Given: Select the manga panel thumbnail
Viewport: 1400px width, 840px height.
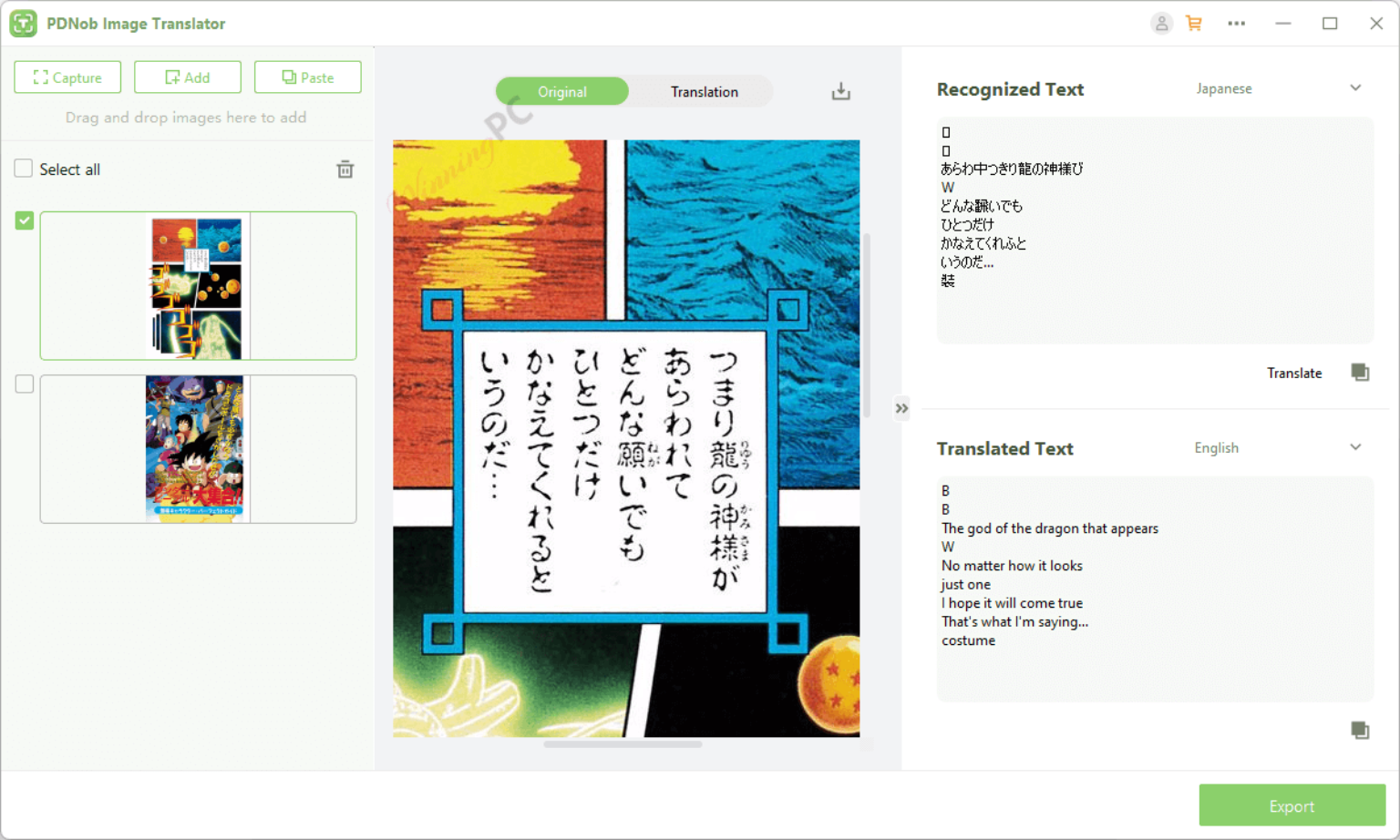Looking at the screenshot, I should coord(198,286).
